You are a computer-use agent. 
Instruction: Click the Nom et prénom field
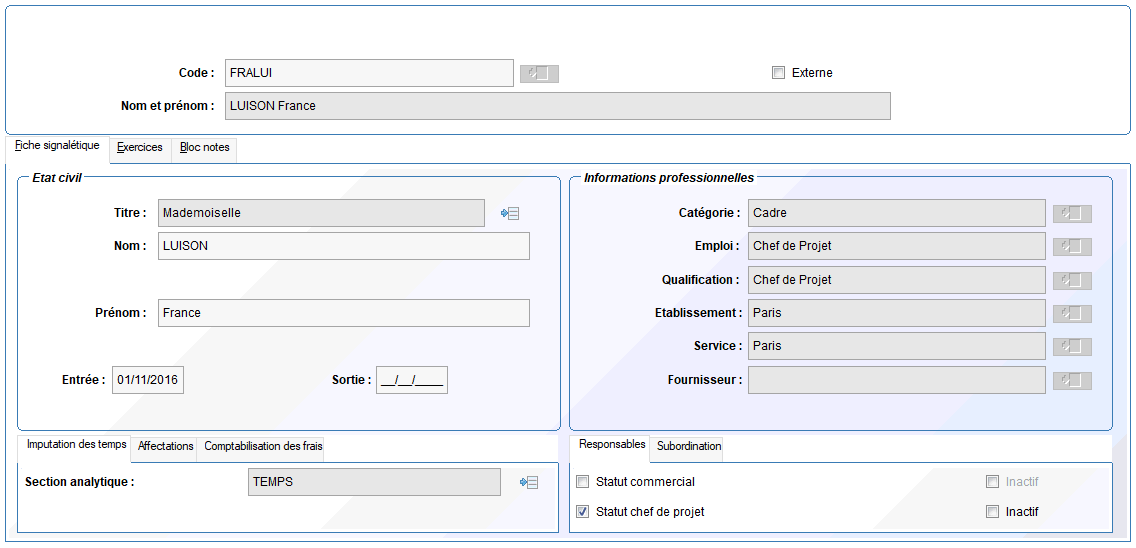[x=558, y=106]
